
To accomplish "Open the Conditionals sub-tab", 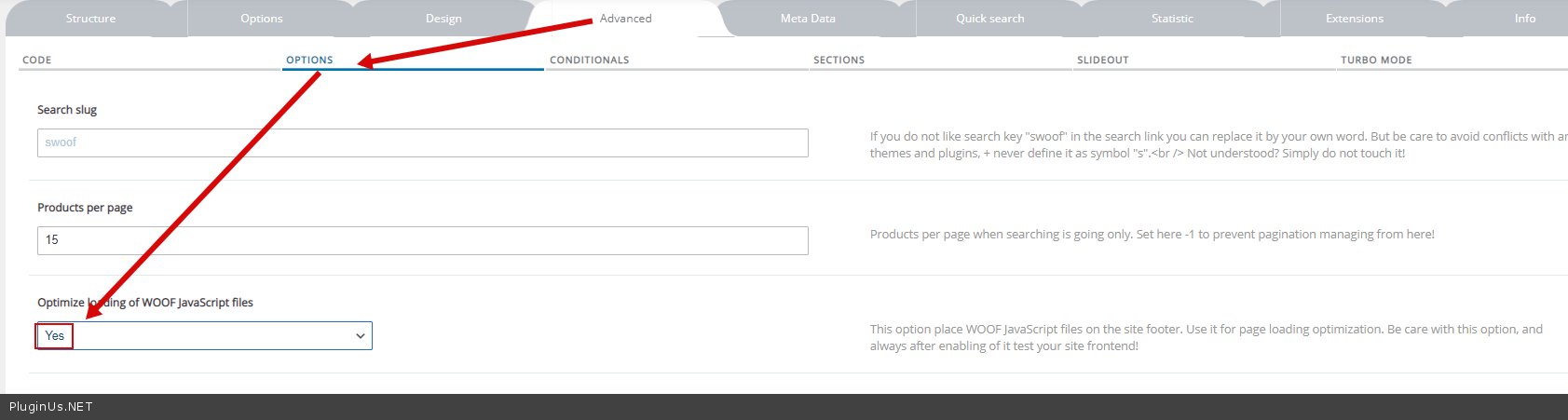I will coord(589,60).
